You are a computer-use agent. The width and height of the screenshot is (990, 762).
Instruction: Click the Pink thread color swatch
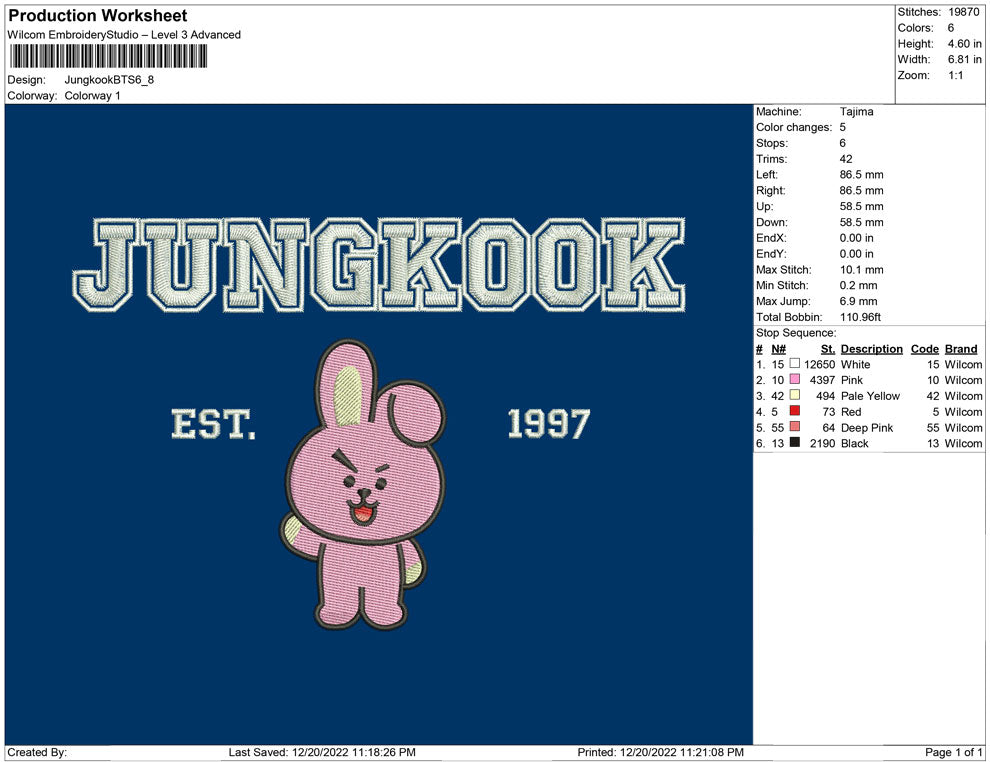(x=795, y=379)
